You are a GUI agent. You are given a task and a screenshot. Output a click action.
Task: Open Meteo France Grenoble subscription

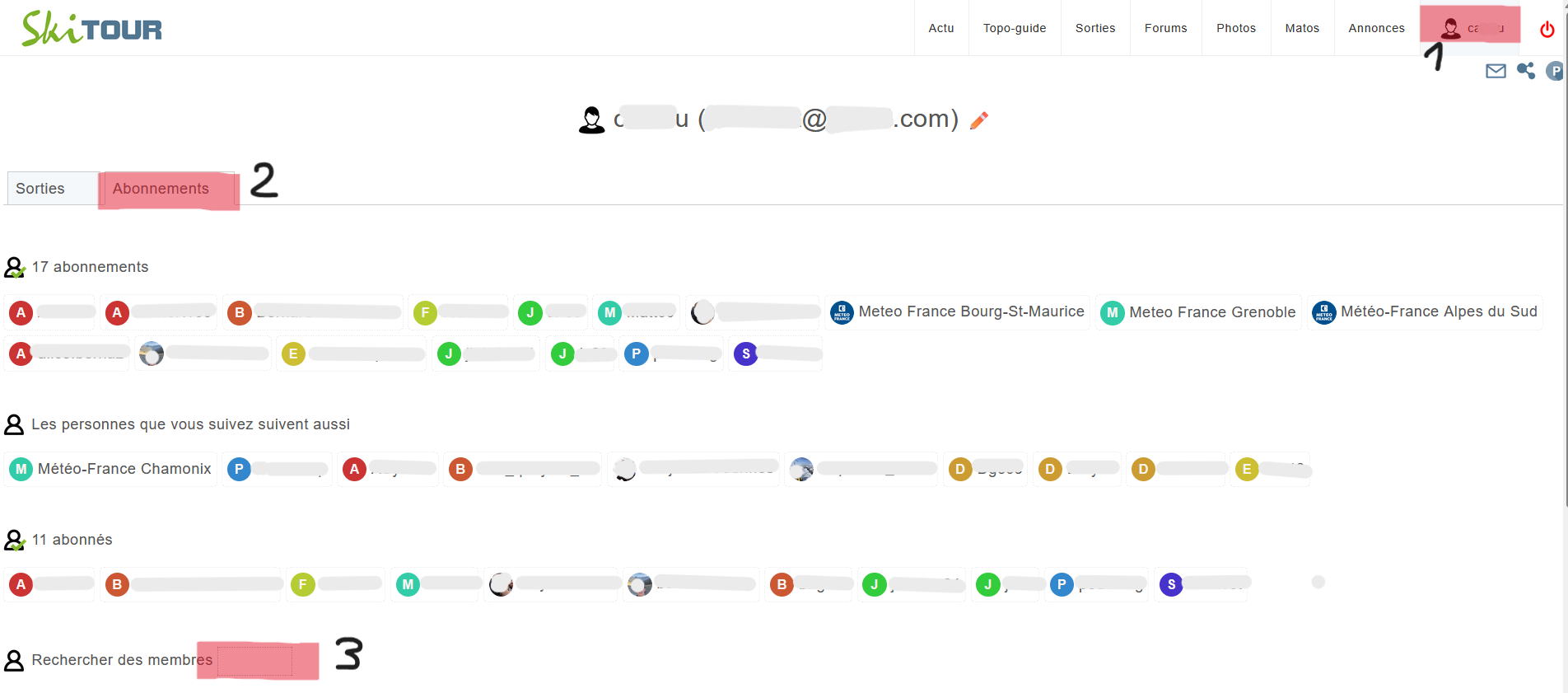pyautogui.click(x=1199, y=312)
